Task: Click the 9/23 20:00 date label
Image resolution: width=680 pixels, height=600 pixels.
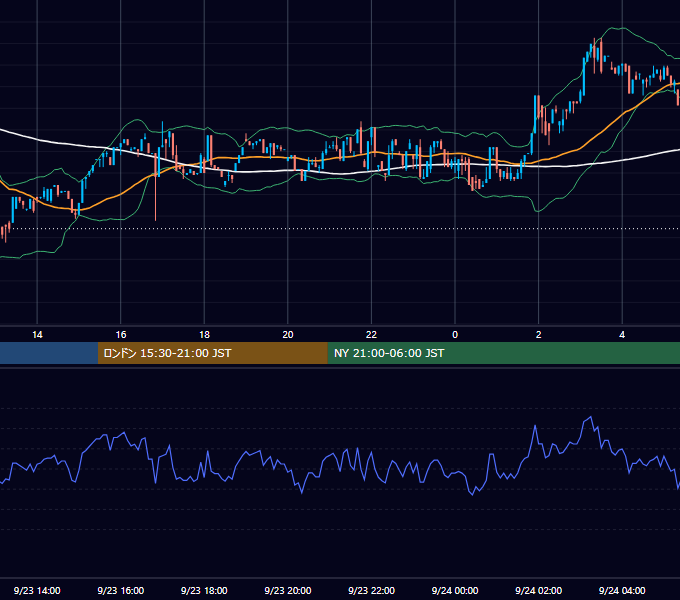Action: coord(288,590)
